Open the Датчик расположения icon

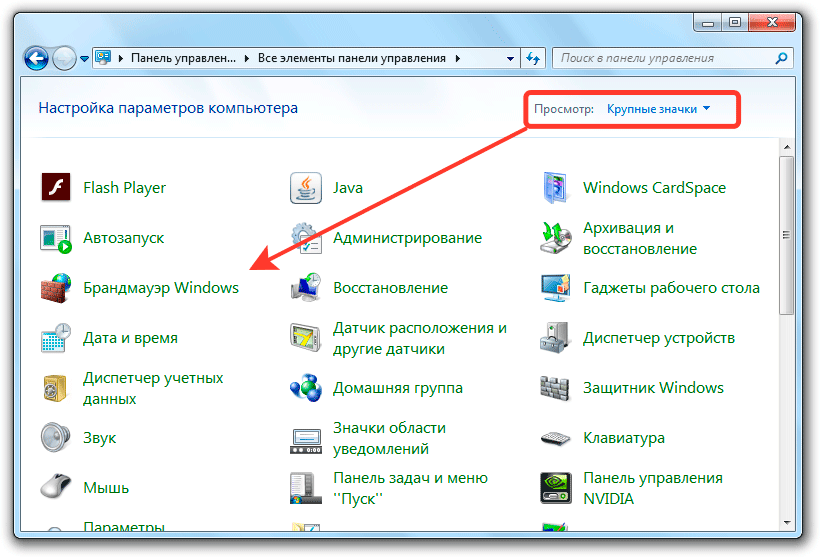click(x=305, y=338)
